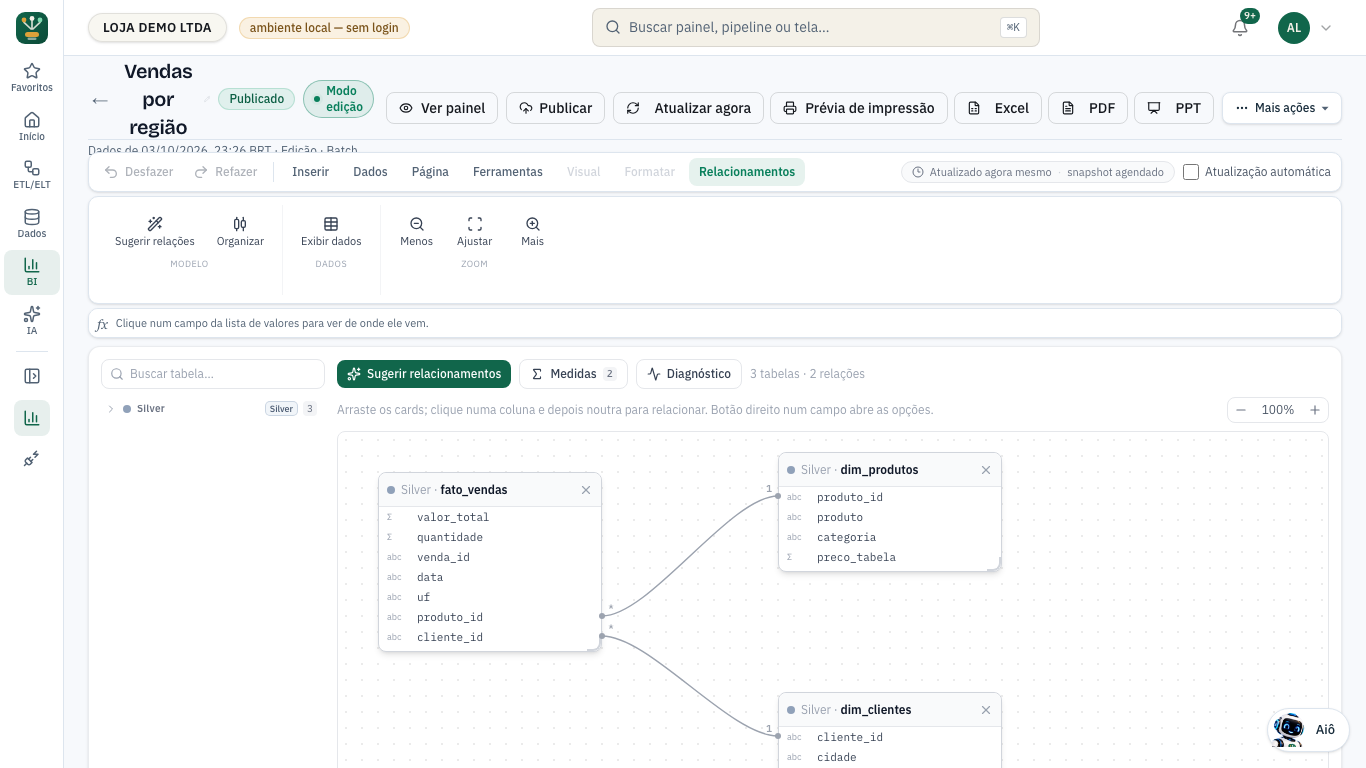Click the Organizar layout tool

click(x=240, y=232)
